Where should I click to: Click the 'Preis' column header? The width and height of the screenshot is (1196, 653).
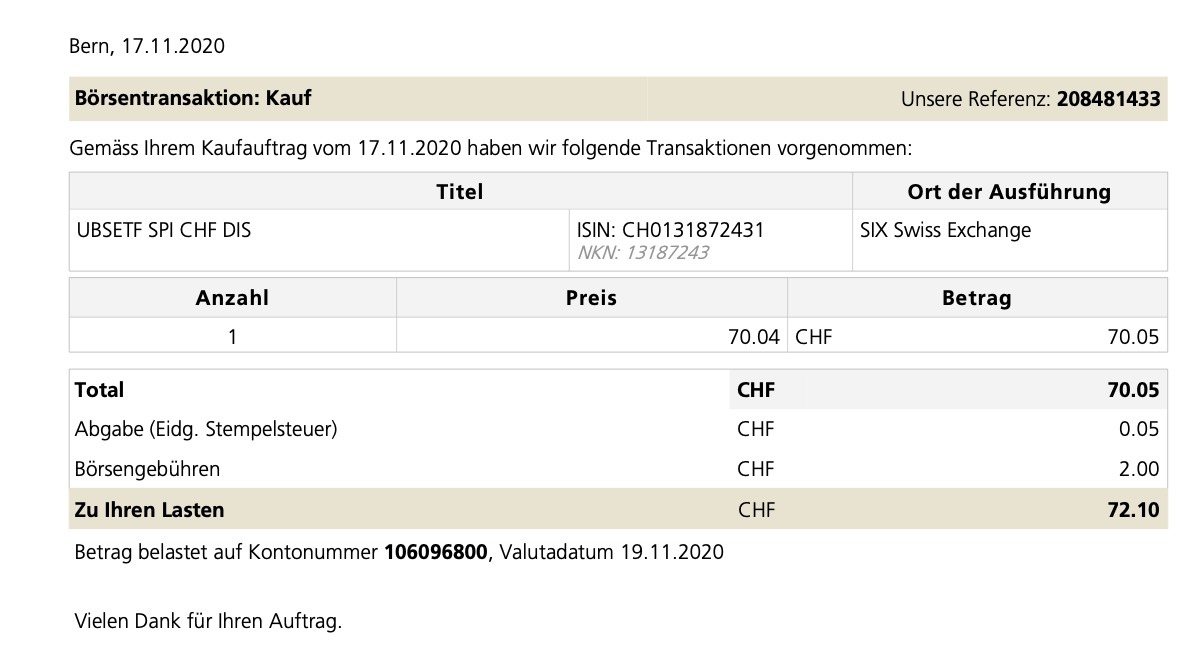591,297
